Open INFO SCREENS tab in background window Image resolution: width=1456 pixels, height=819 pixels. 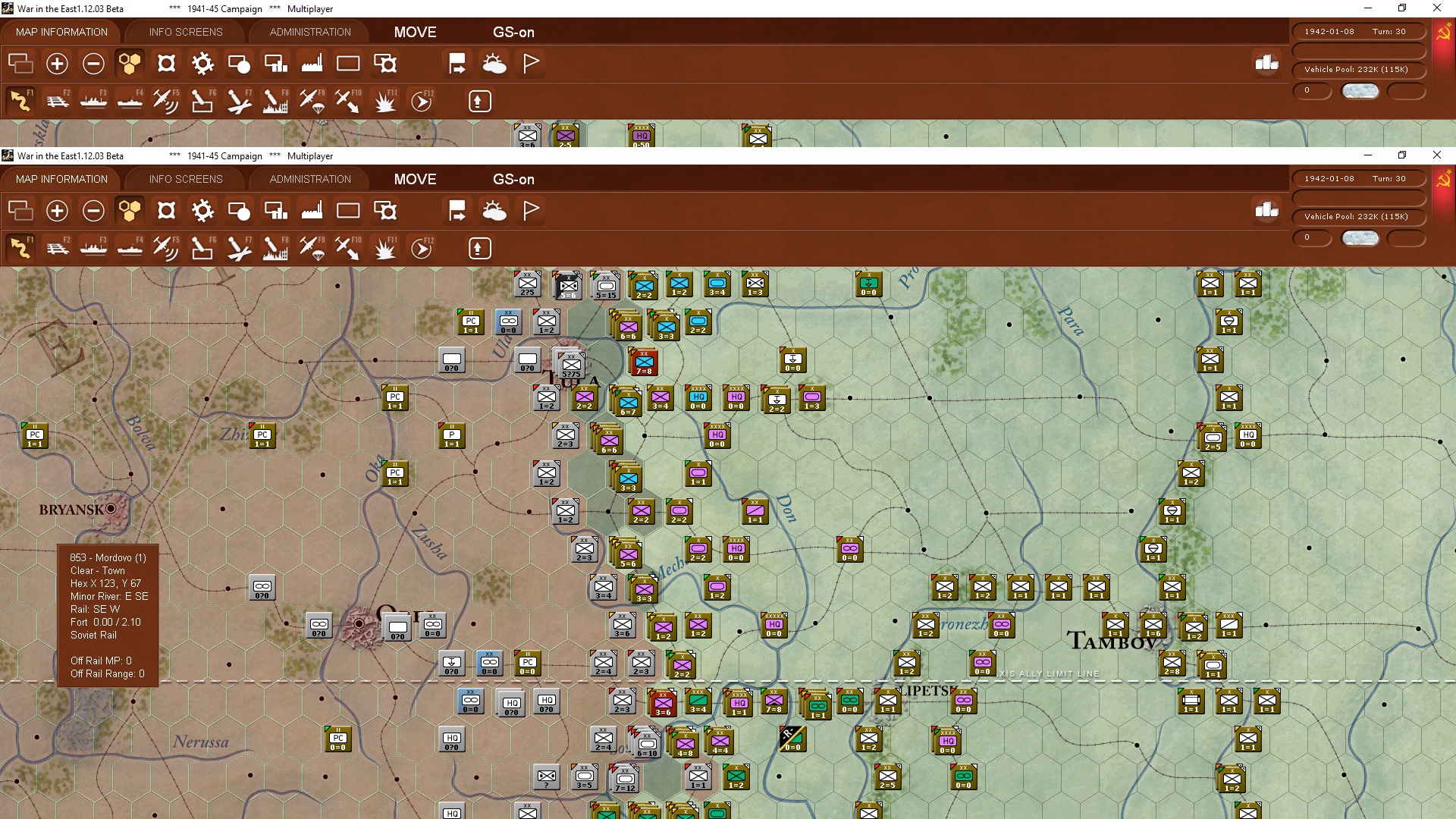pos(186,33)
